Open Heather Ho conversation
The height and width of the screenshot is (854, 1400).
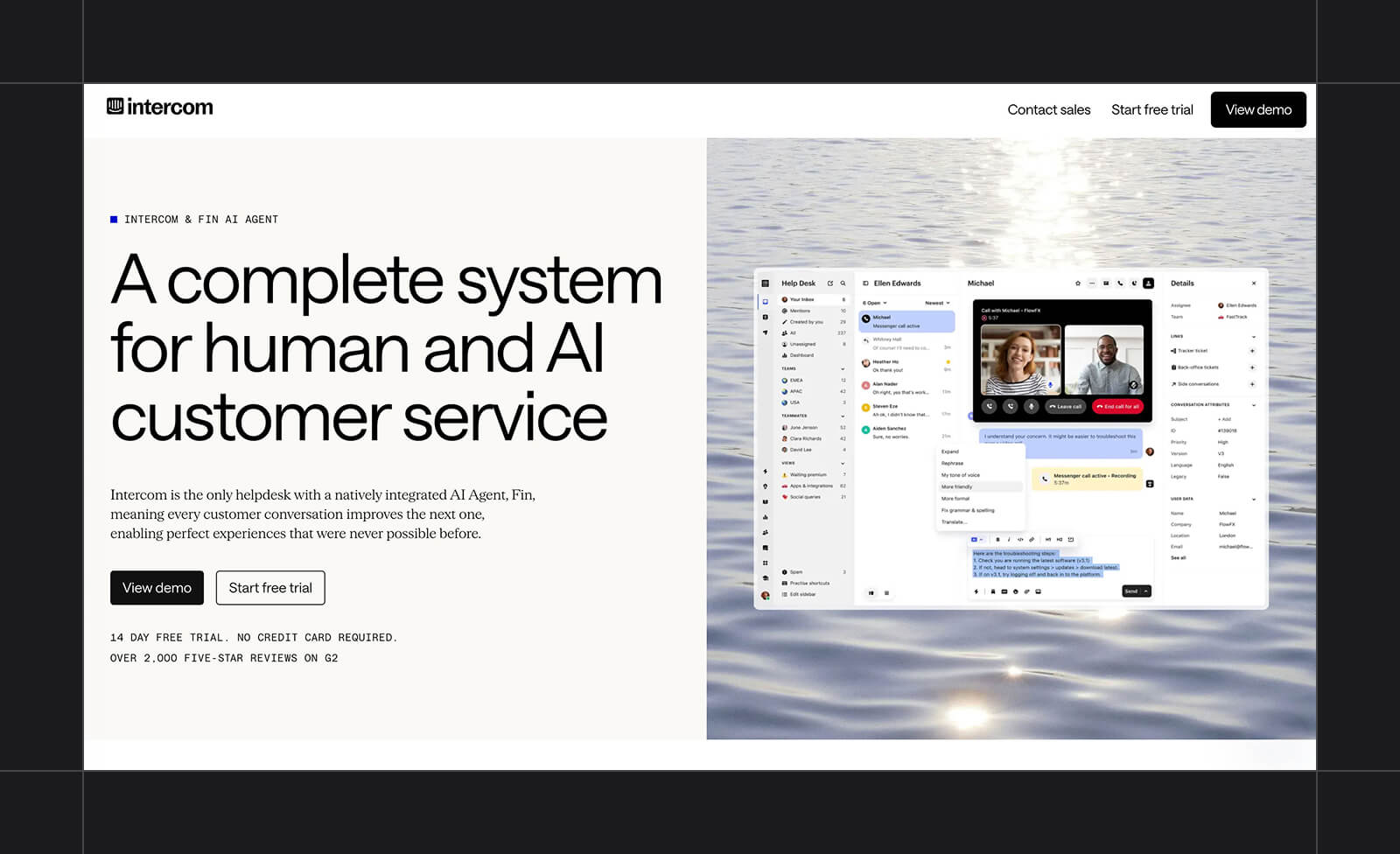click(x=906, y=366)
